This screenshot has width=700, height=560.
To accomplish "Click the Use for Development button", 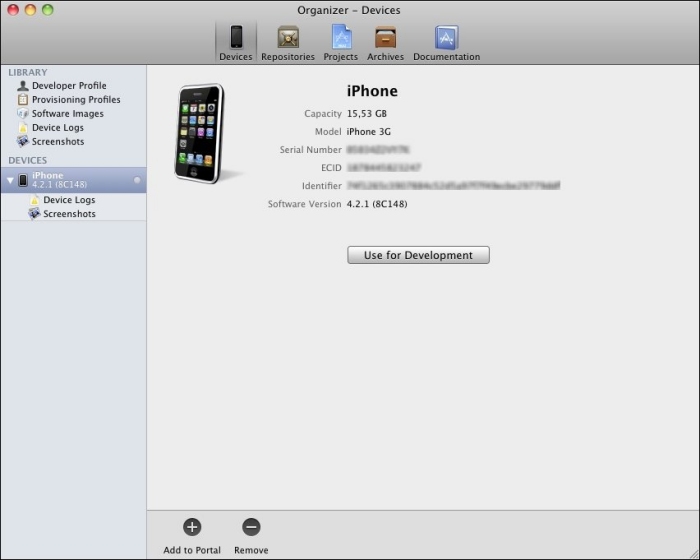I will [418, 255].
